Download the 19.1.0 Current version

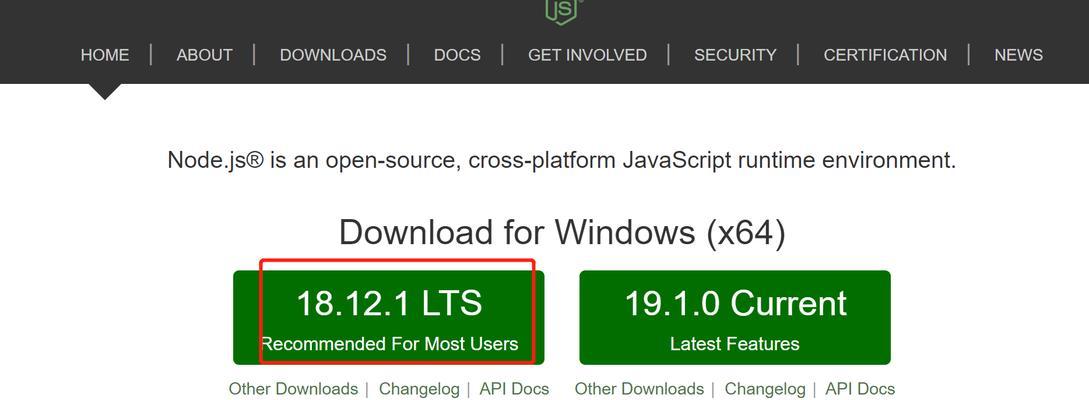coord(735,317)
